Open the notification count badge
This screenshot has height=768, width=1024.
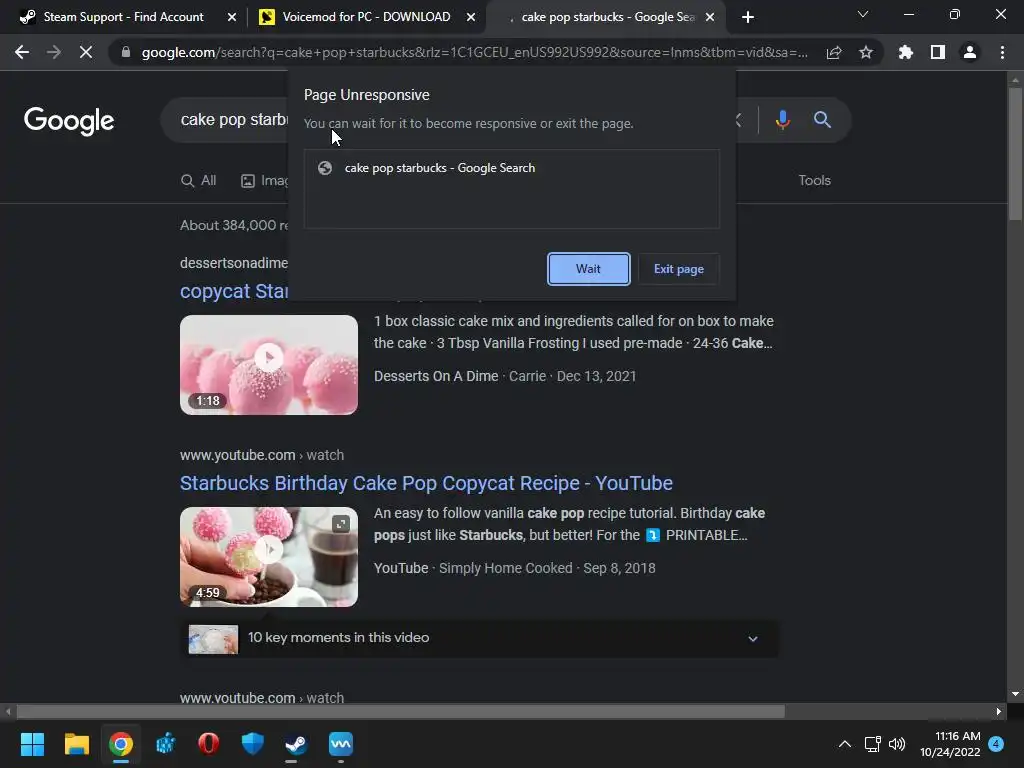[x=997, y=744]
